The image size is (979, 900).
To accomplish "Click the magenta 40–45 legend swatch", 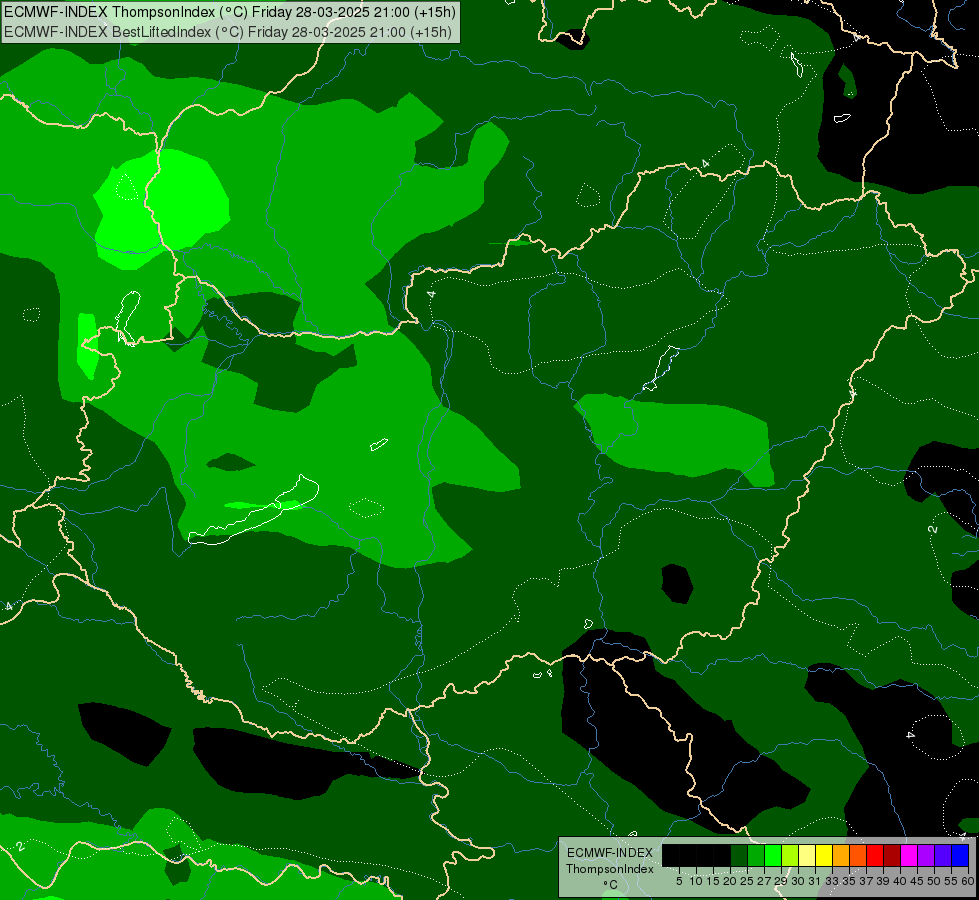I will pyautogui.click(x=908, y=855).
